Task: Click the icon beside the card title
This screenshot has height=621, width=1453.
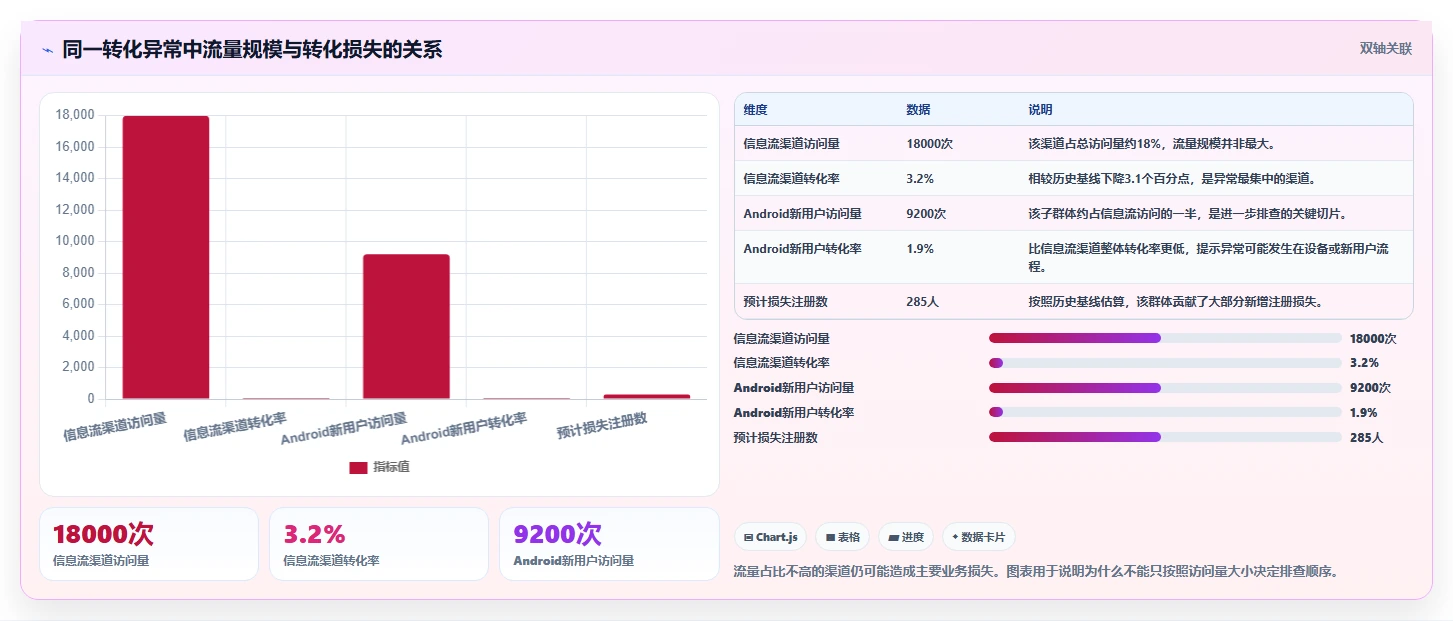Action: (x=47, y=50)
